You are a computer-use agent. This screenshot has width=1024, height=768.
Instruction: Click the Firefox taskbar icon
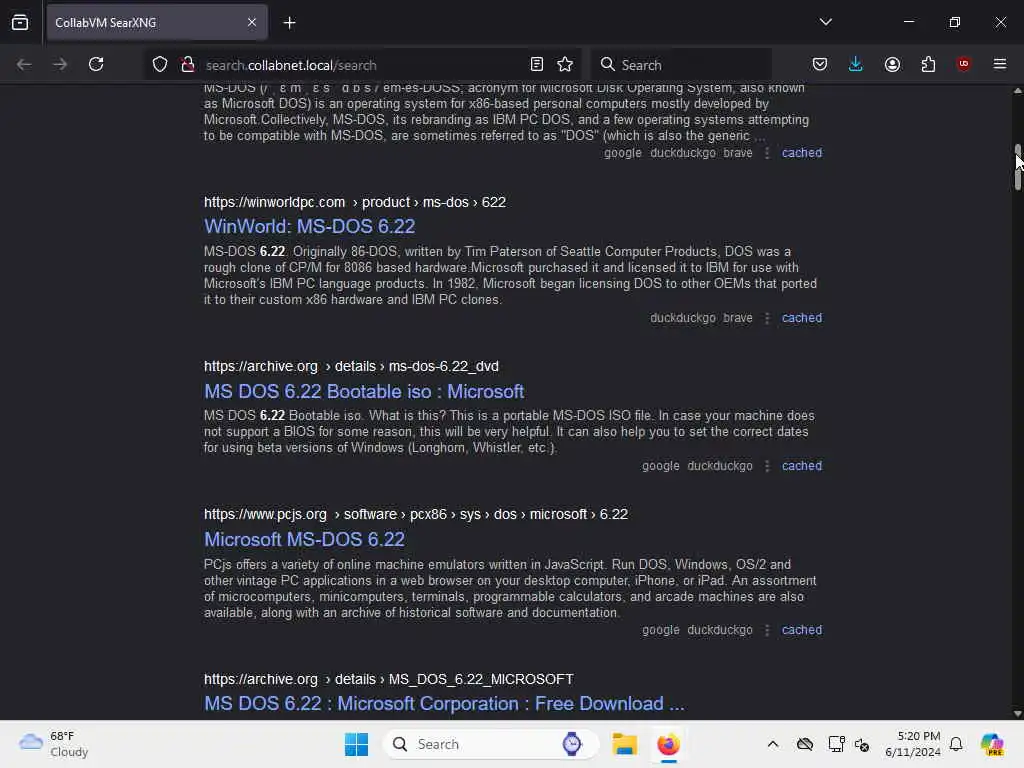(668, 744)
